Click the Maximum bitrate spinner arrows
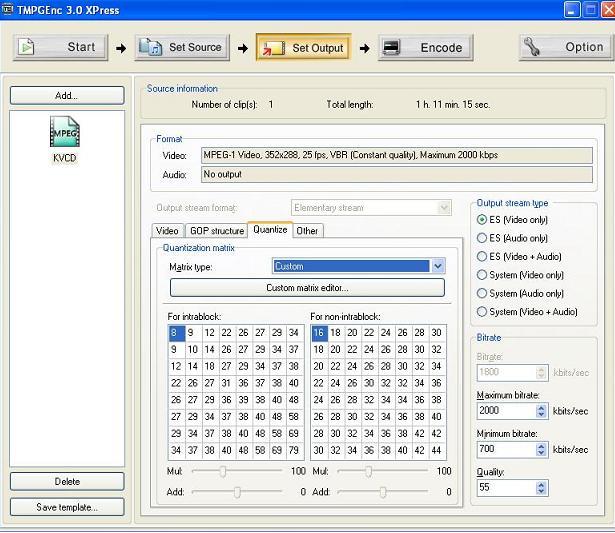 (541, 411)
